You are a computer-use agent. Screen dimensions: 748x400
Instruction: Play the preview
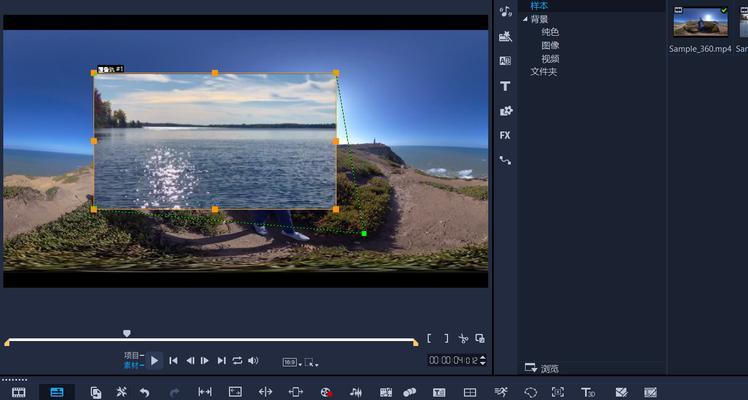154,361
